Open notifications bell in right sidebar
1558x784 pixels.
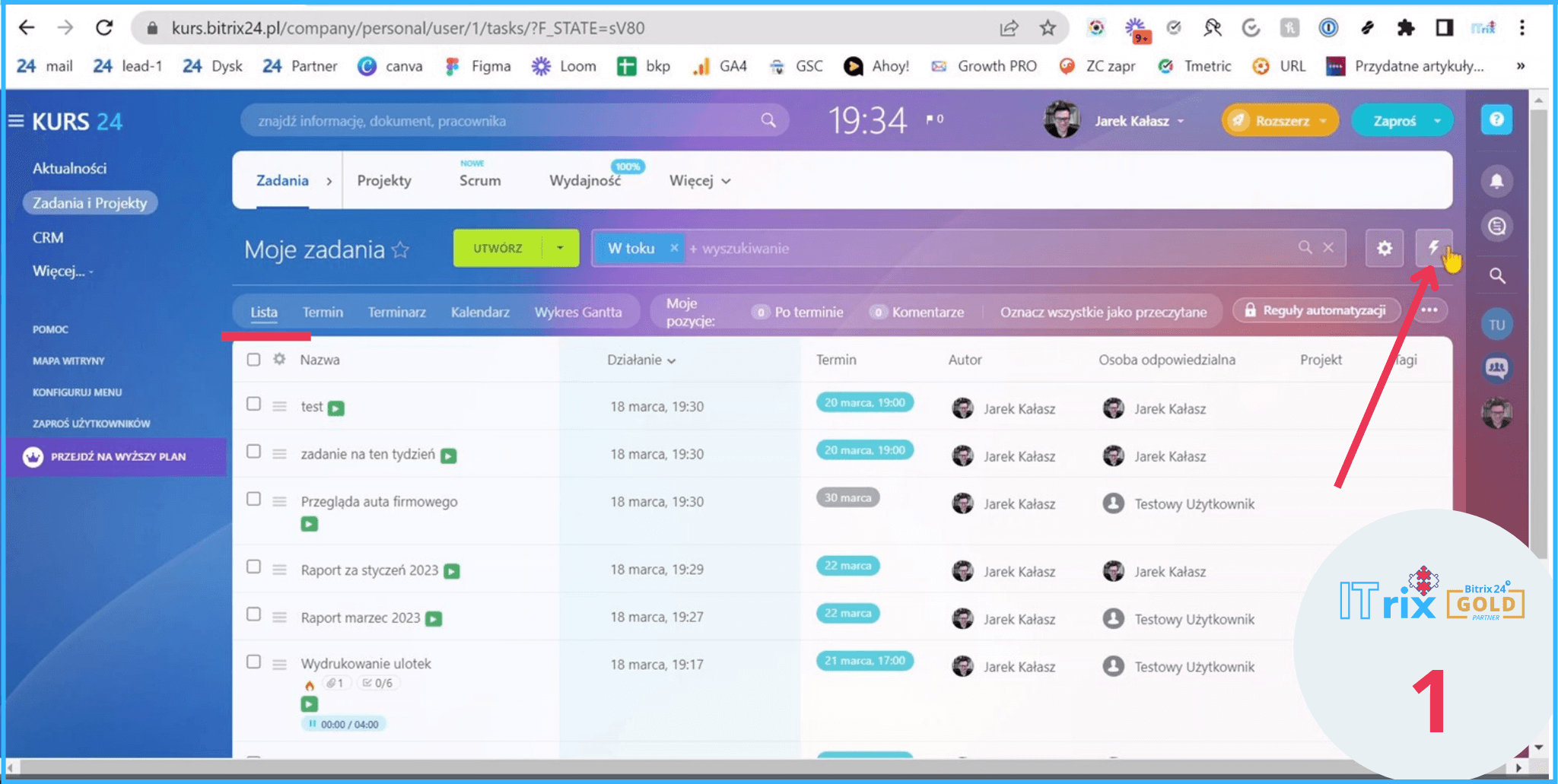pos(1496,181)
